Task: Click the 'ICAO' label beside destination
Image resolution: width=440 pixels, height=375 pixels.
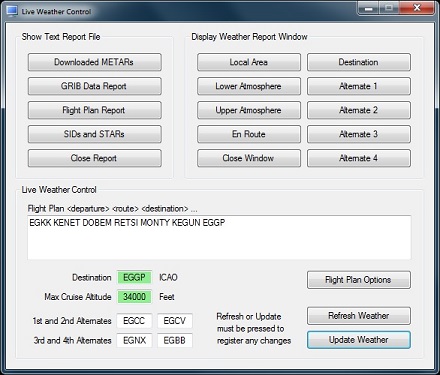Action: click(x=168, y=278)
